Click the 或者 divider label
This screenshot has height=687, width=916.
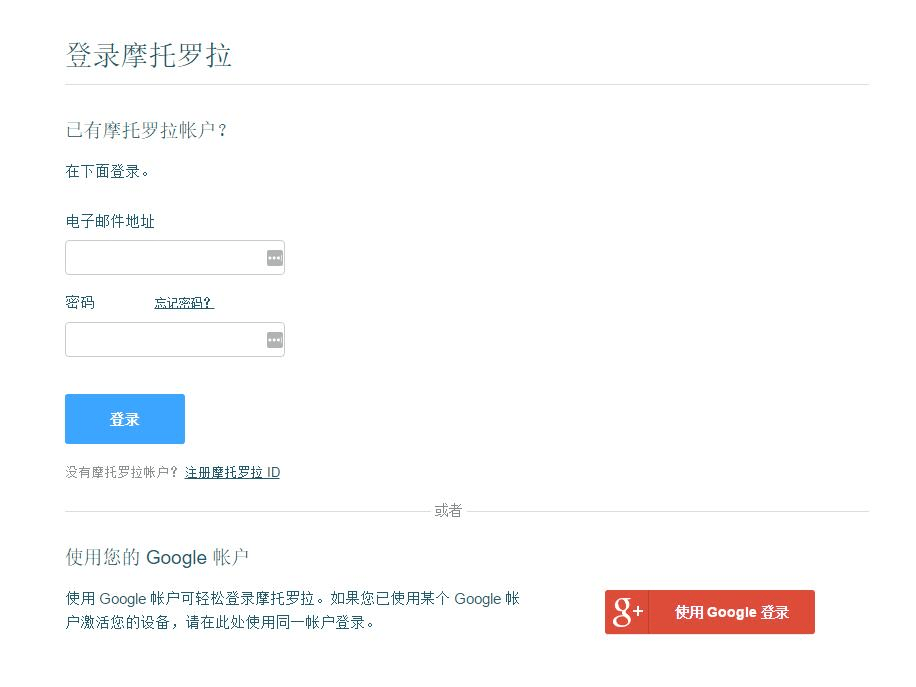click(x=447, y=510)
